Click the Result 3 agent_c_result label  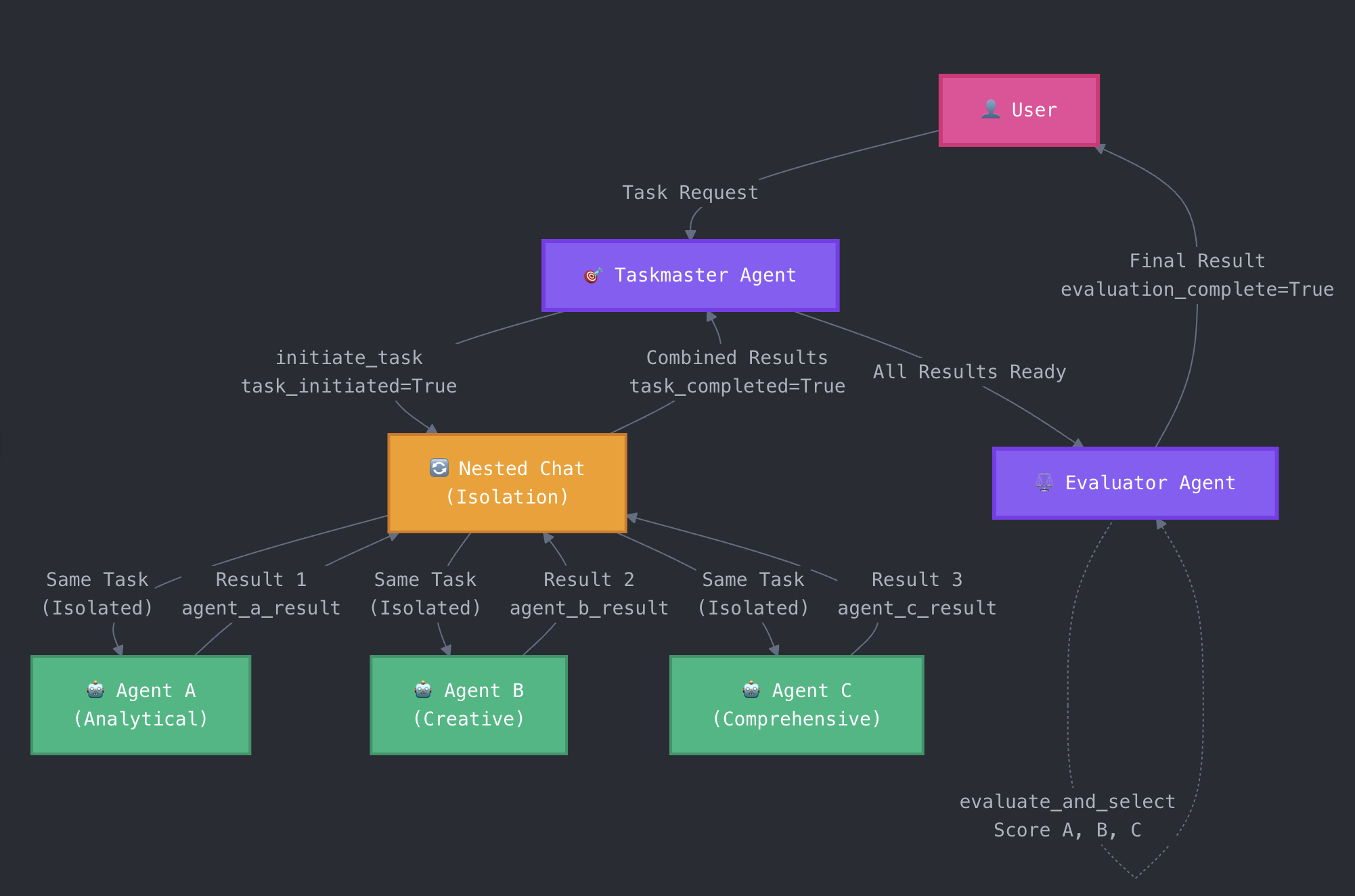click(x=916, y=593)
